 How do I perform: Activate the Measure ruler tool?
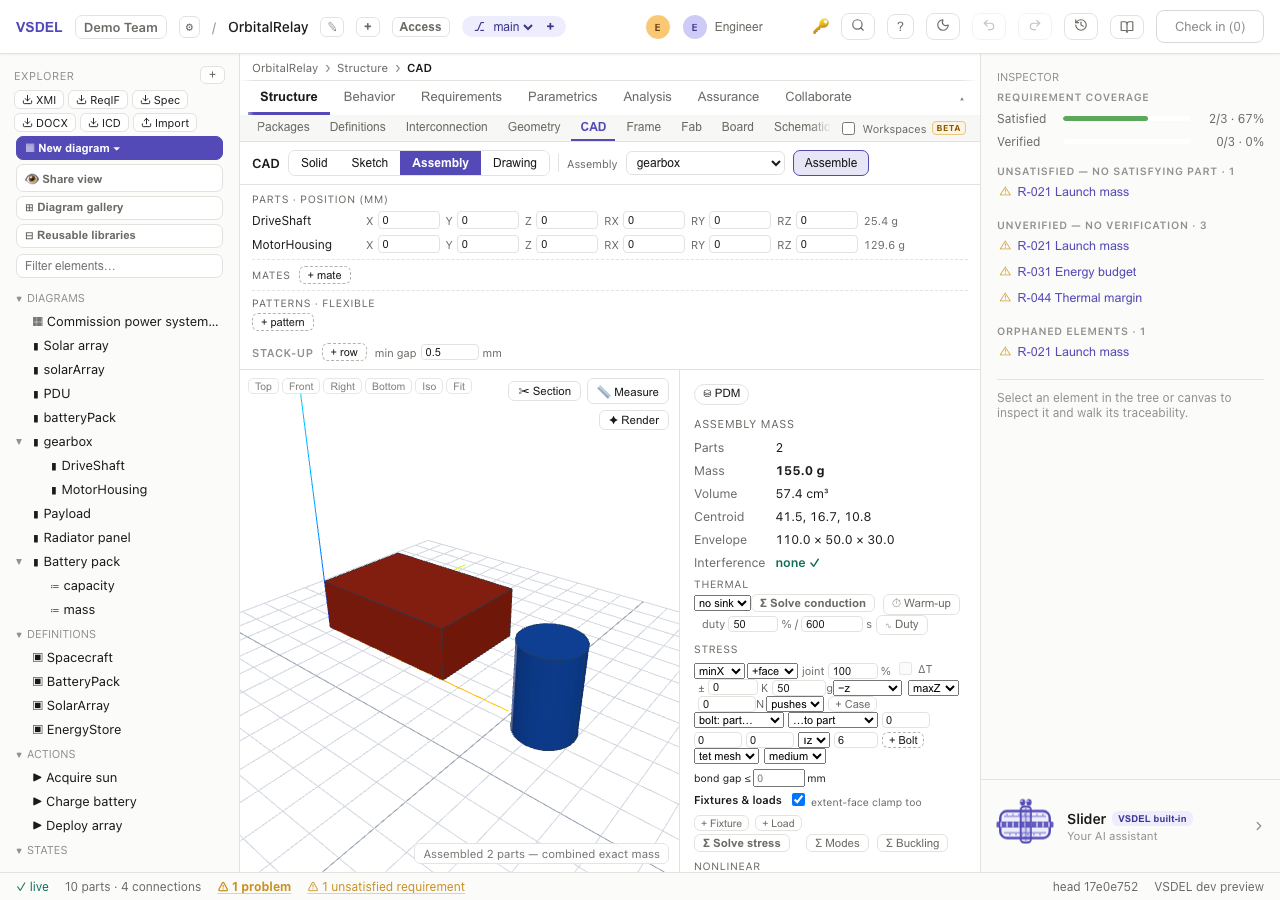(x=628, y=391)
